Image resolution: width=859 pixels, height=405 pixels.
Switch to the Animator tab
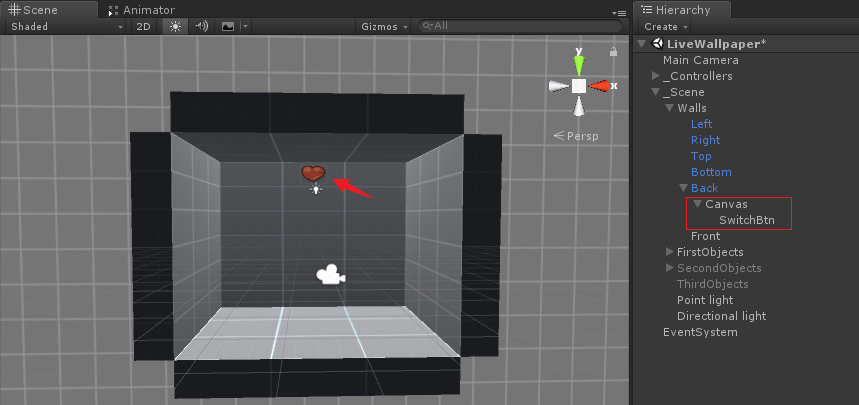pos(142,10)
